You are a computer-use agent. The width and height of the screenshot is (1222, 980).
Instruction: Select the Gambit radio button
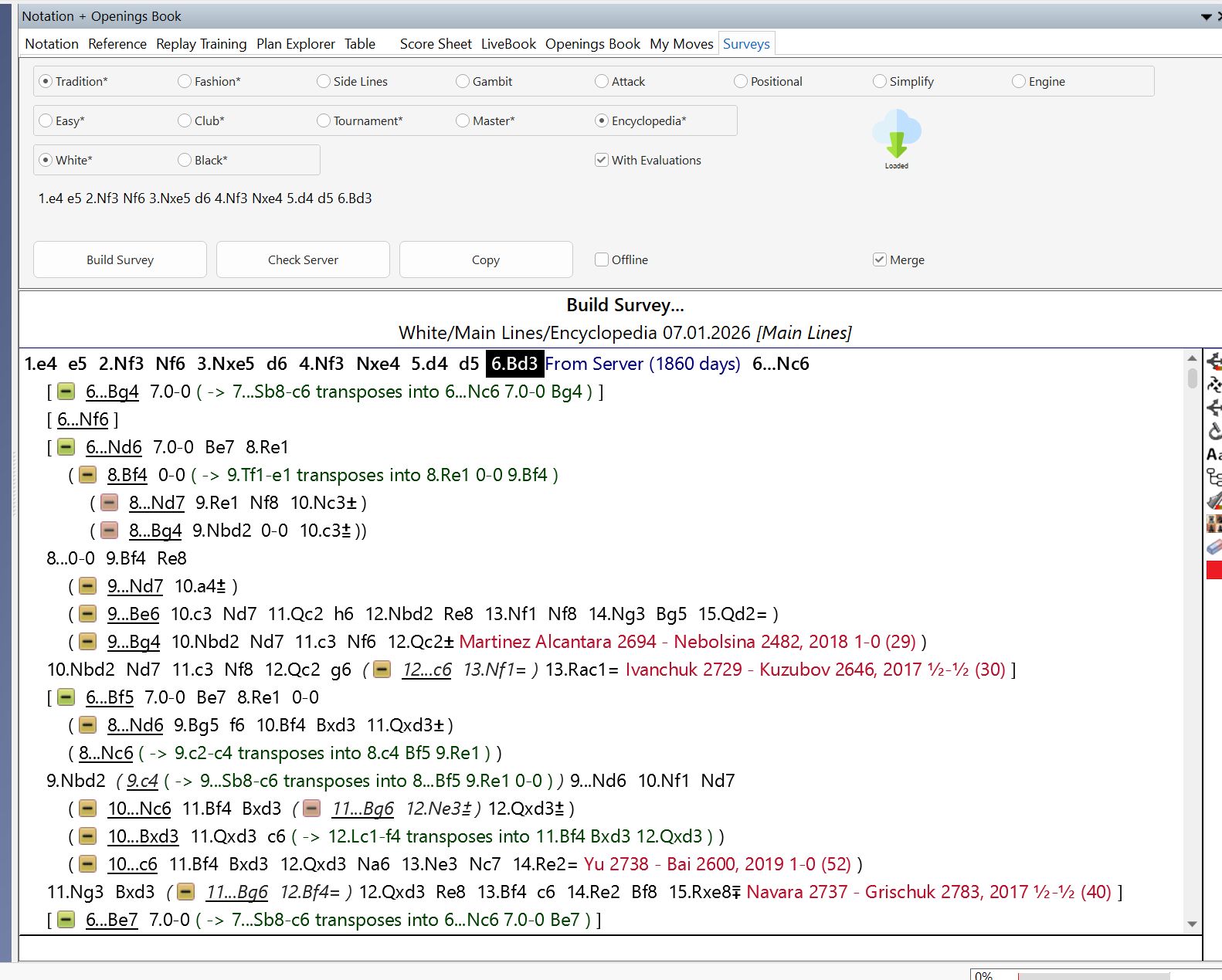tap(463, 81)
